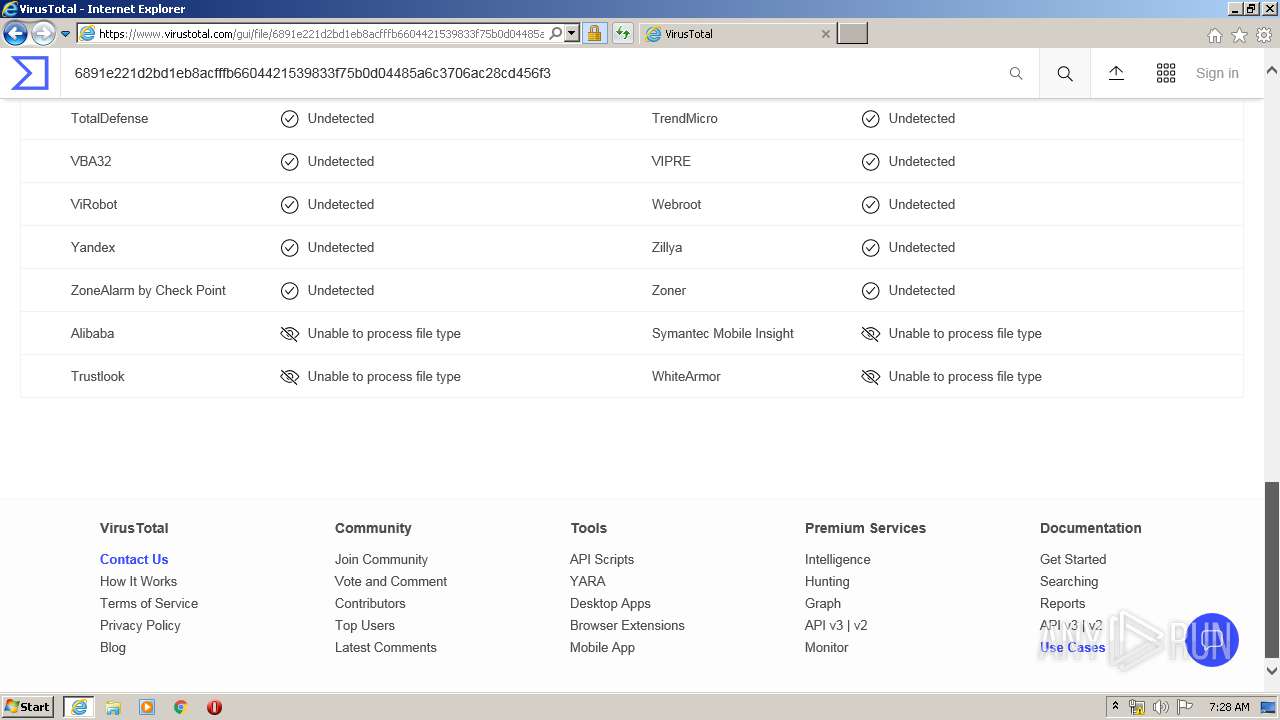This screenshot has height=720, width=1280.
Task: Open the Hunting premium link
Action: pos(827,581)
